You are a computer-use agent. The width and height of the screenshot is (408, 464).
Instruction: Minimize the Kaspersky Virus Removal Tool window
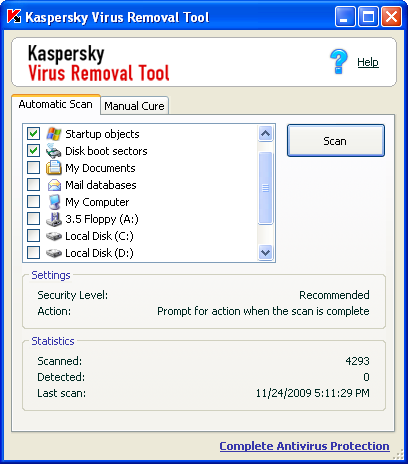345,16
